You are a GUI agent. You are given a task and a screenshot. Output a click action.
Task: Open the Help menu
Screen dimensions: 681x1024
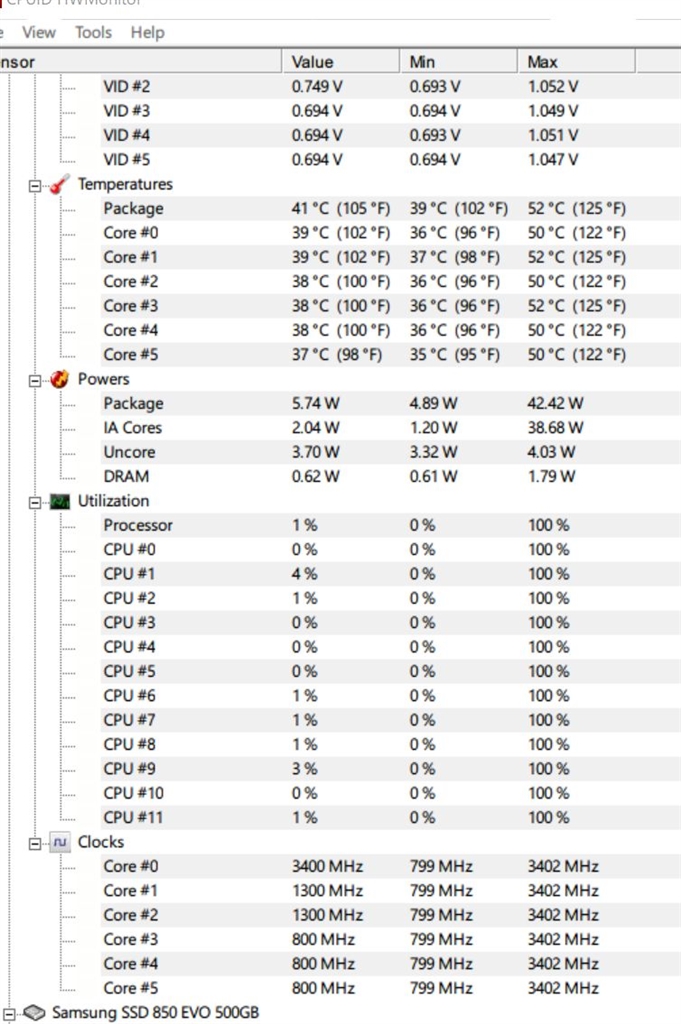click(147, 32)
